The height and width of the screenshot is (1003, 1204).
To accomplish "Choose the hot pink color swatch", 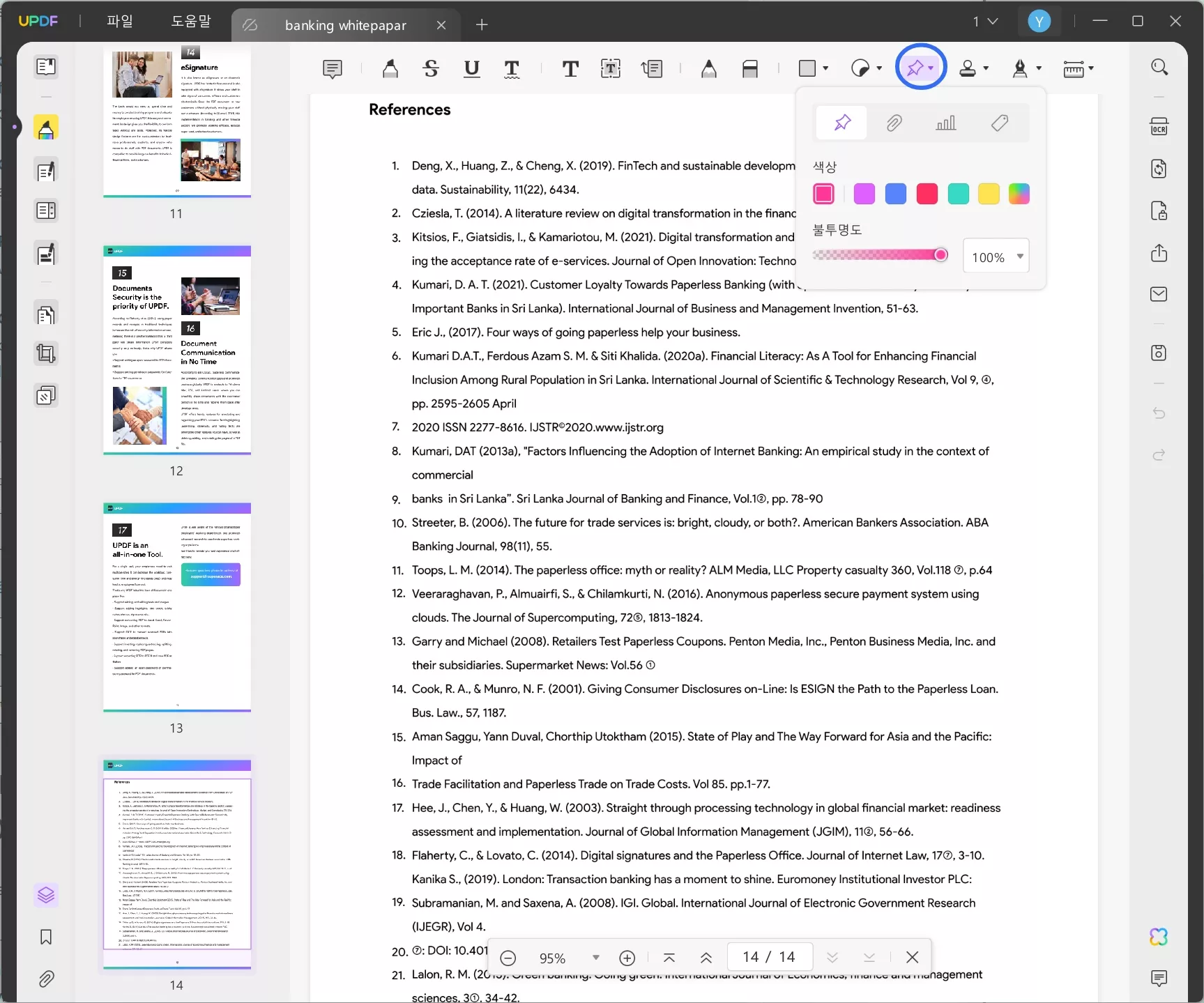I will pyautogui.click(x=824, y=194).
